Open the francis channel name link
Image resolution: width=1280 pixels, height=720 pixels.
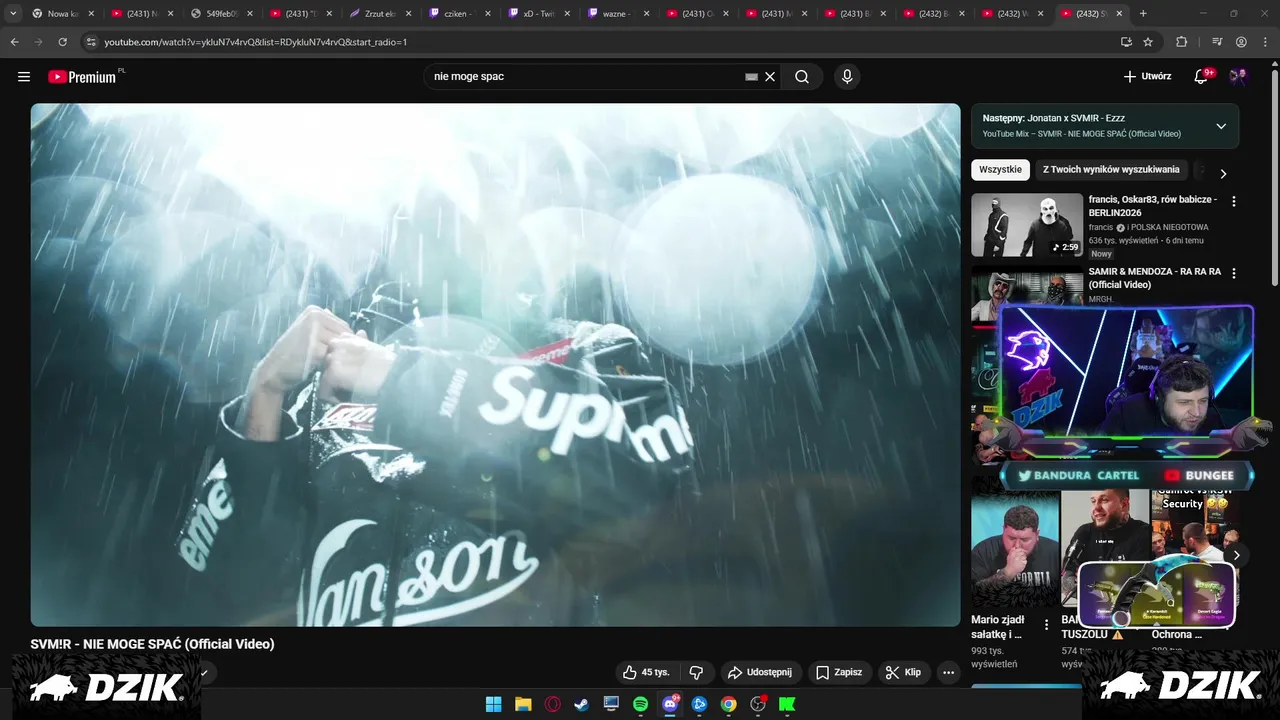tap(1101, 227)
